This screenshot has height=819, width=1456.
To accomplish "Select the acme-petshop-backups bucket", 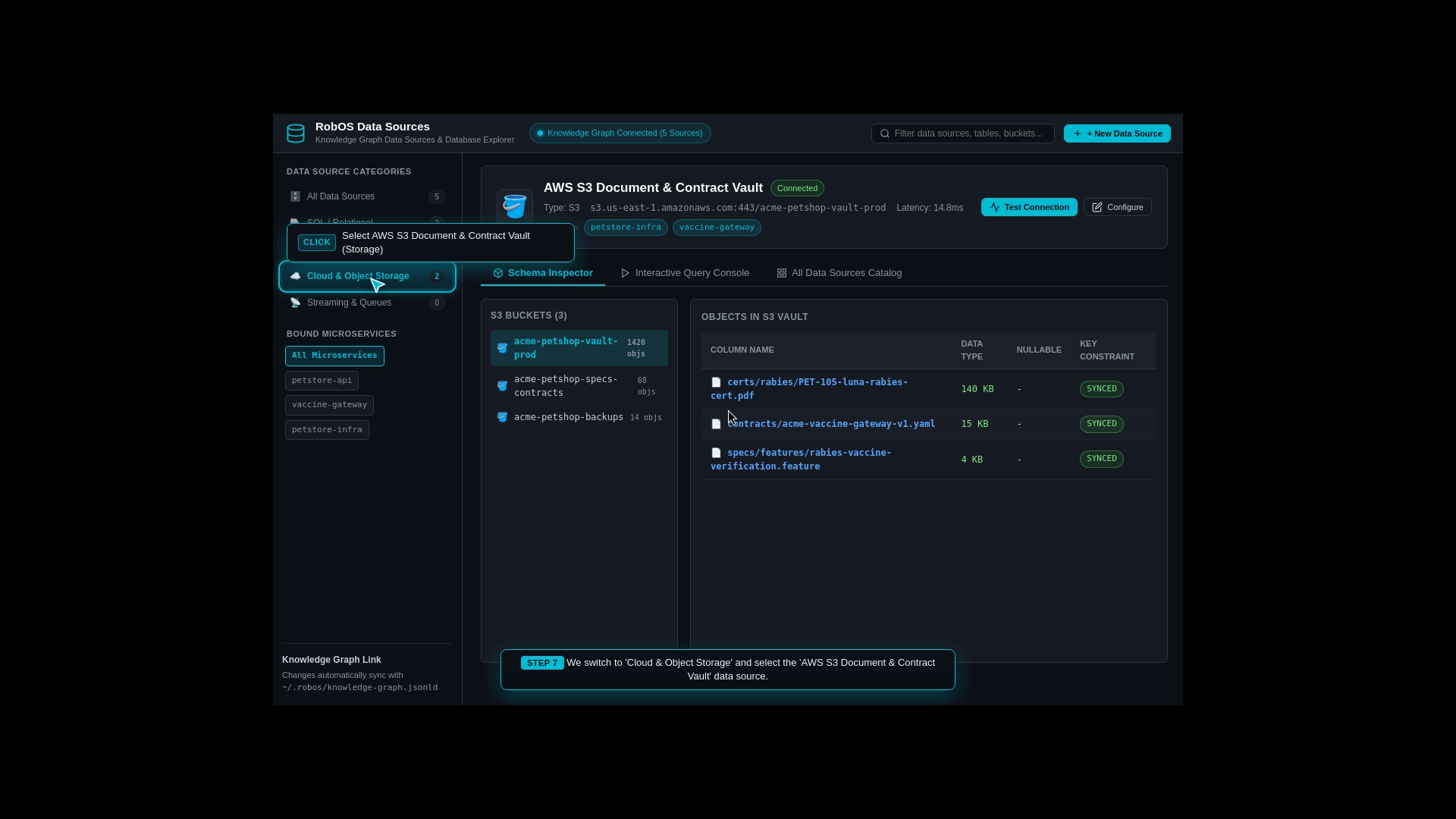I will (579, 417).
